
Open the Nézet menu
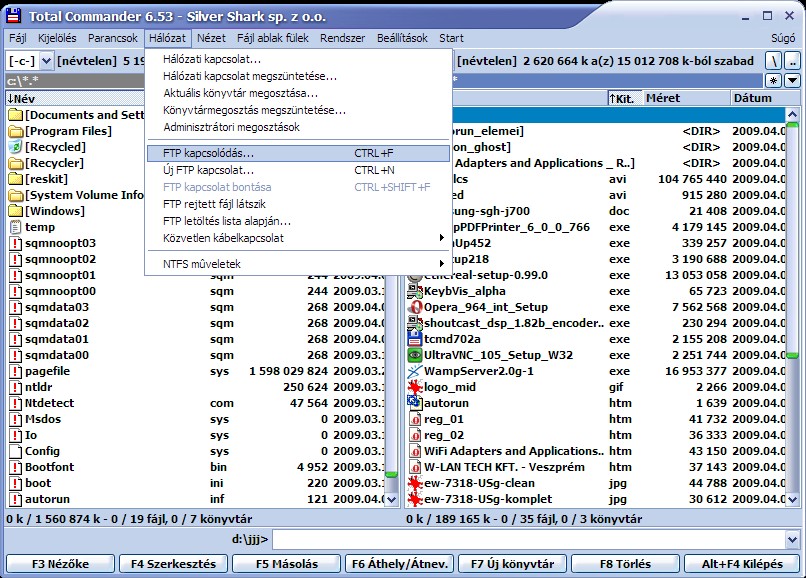tap(211, 38)
